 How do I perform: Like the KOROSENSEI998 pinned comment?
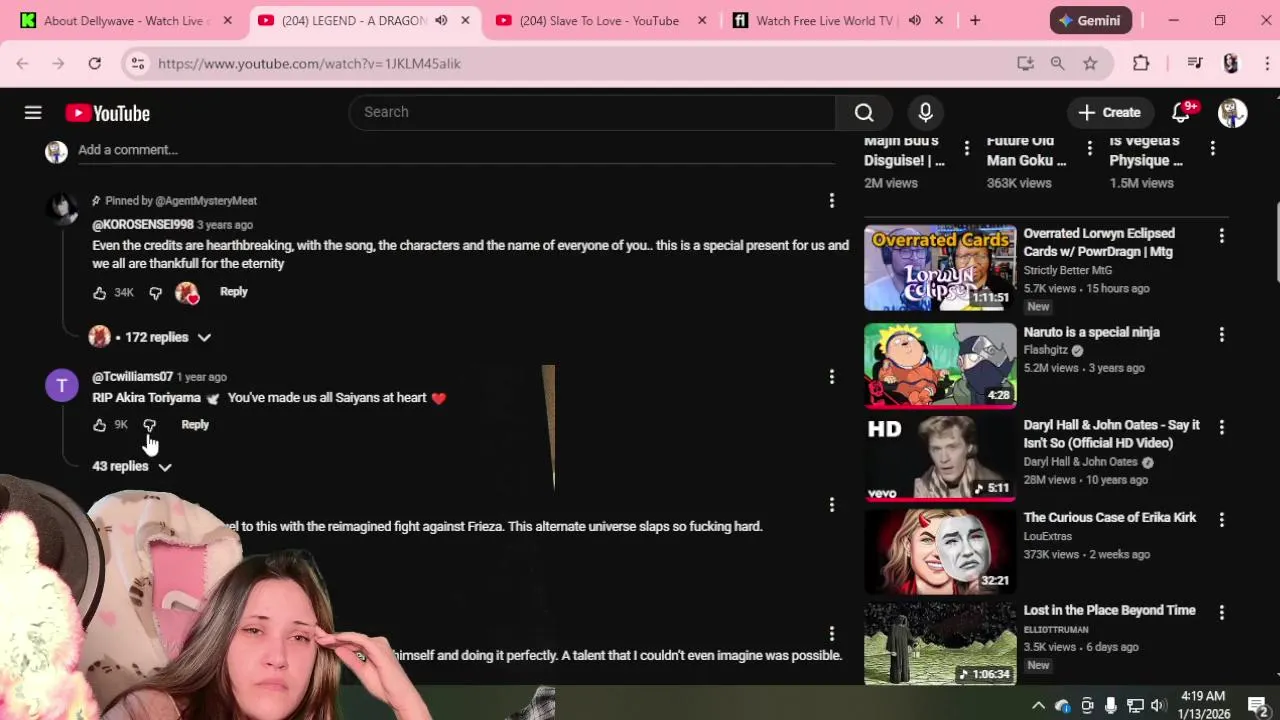[x=100, y=292]
